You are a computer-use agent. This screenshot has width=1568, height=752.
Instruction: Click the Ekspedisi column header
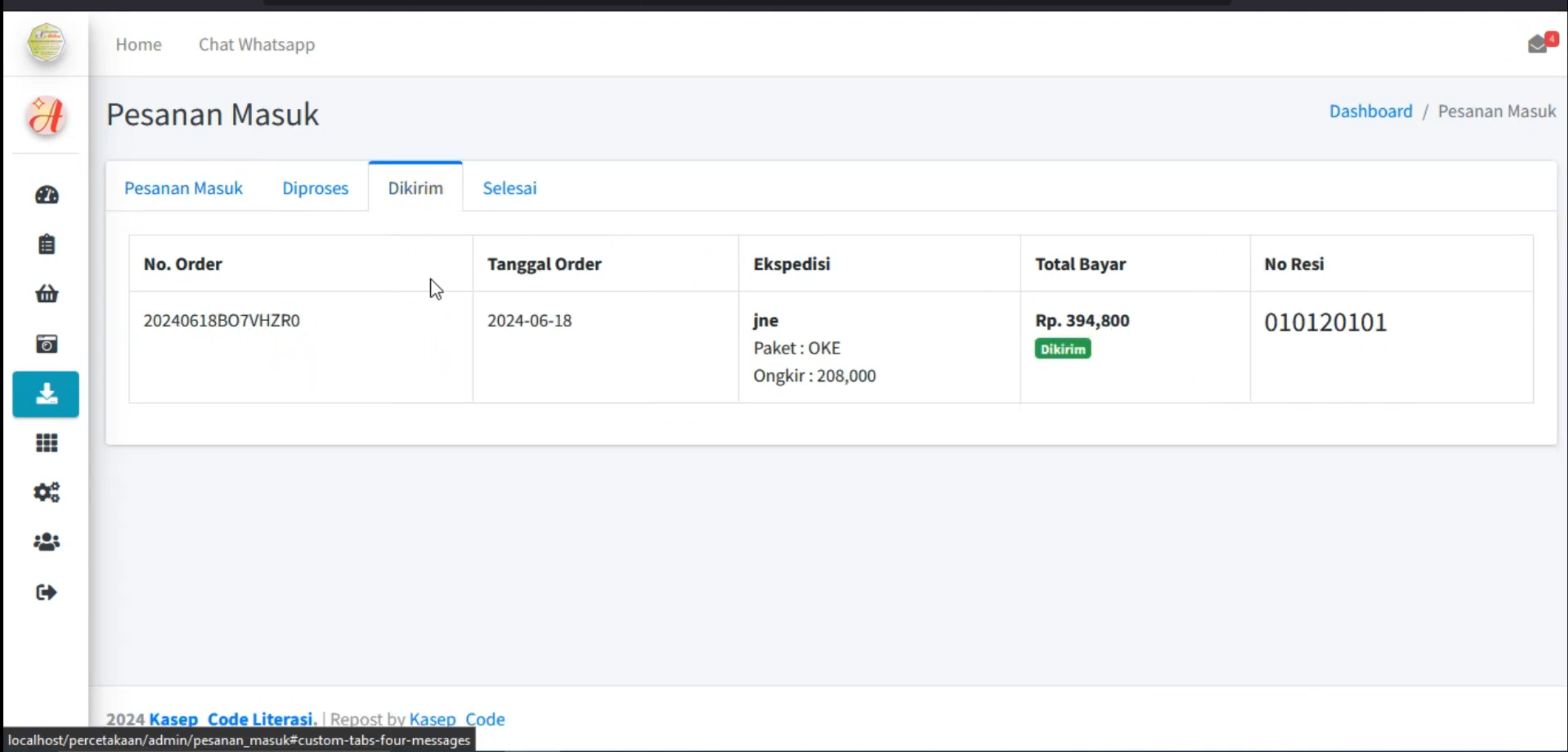pyautogui.click(x=792, y=264)
